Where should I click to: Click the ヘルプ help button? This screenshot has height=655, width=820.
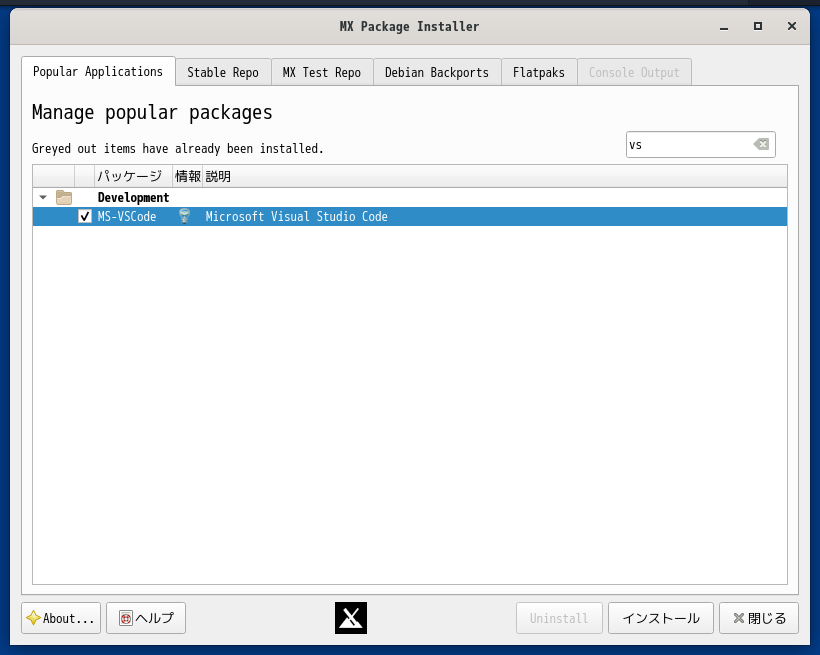coord(146,618)
